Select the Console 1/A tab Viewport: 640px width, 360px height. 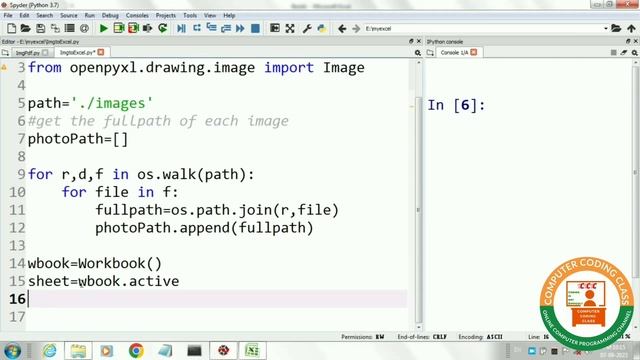454,52
